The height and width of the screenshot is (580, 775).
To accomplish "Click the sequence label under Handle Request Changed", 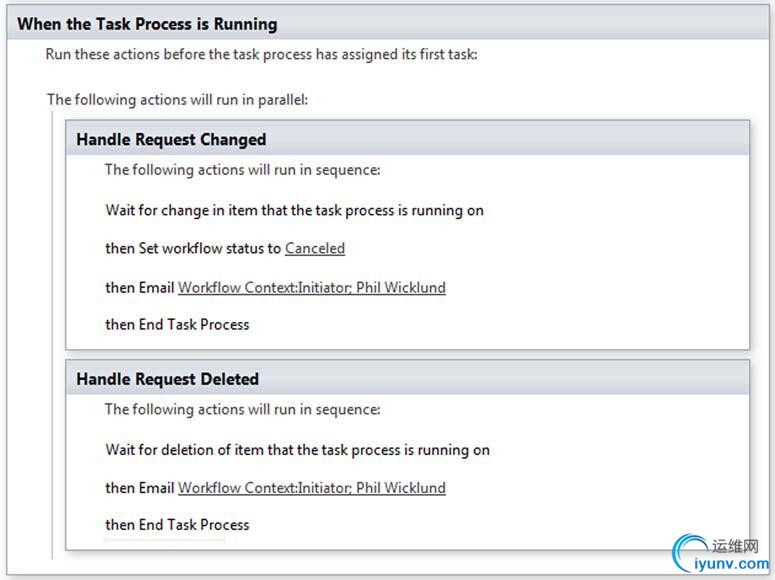I will 242,170.
